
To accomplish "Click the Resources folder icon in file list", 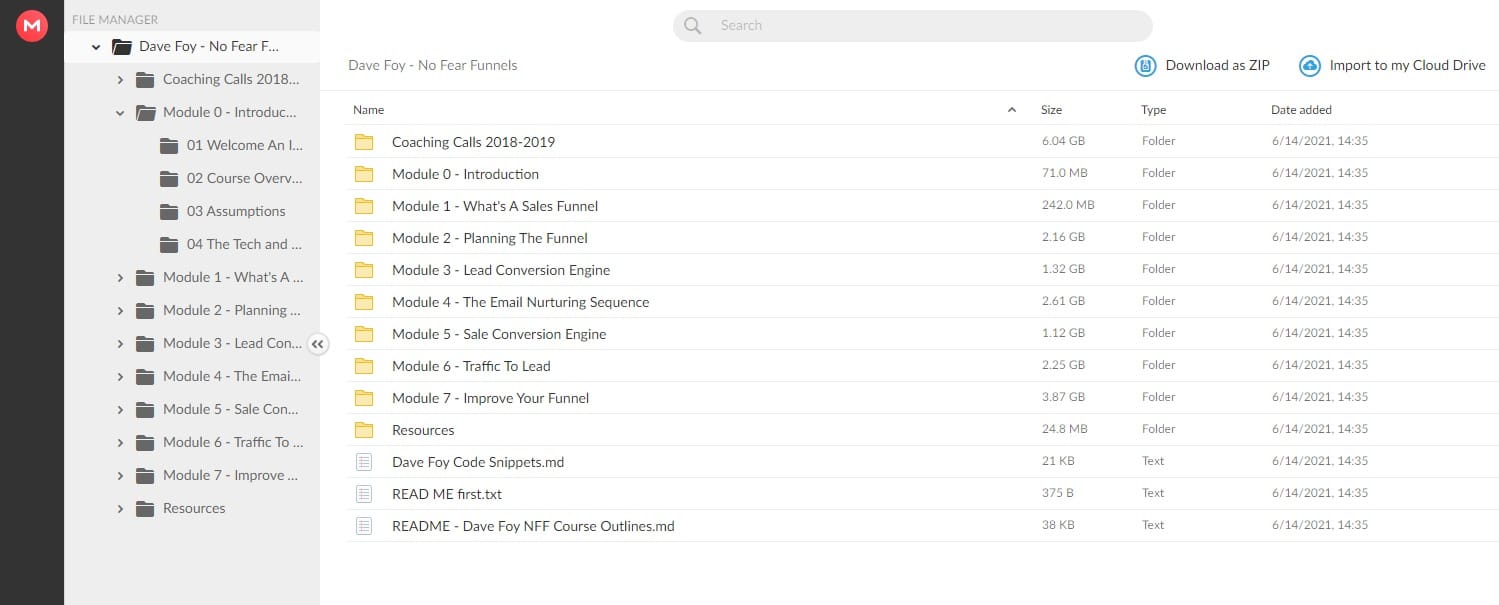I will pyautogui.click(x=364, y=430).
